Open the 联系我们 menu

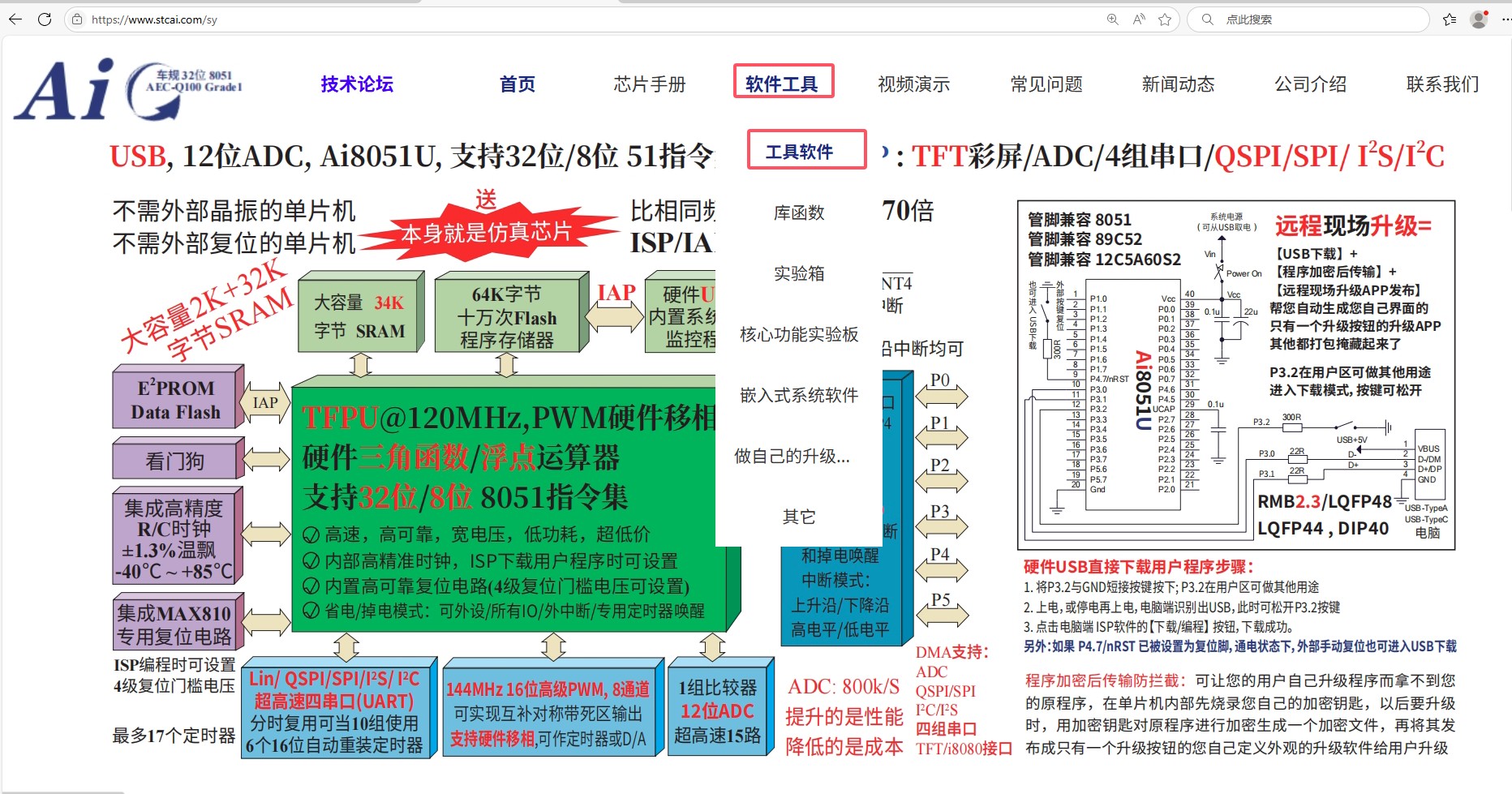tap(1443, 84)
